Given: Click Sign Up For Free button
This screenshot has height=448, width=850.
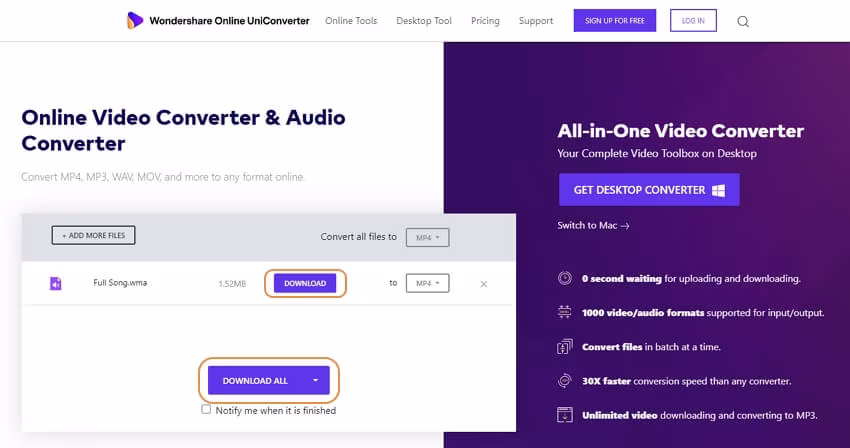Looking at the screenshot, I should click(x=615, y=21).
